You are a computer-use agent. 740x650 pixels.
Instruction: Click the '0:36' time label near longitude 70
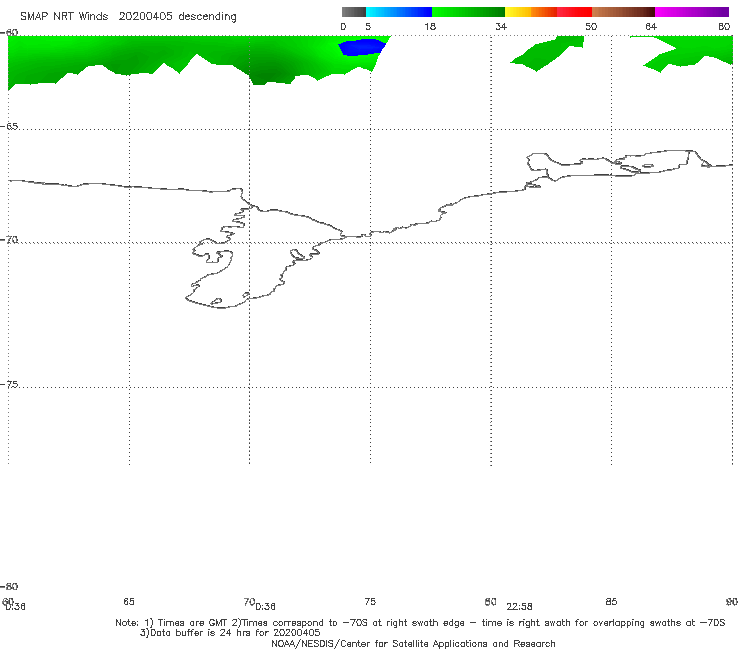point(266,607)
